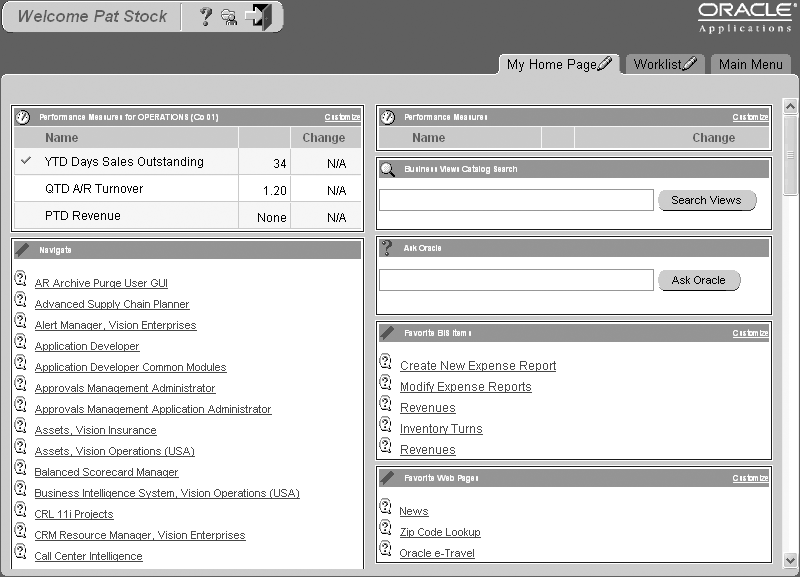
Task: Open Call Center Intelligence link
Action: click(88, 556)
